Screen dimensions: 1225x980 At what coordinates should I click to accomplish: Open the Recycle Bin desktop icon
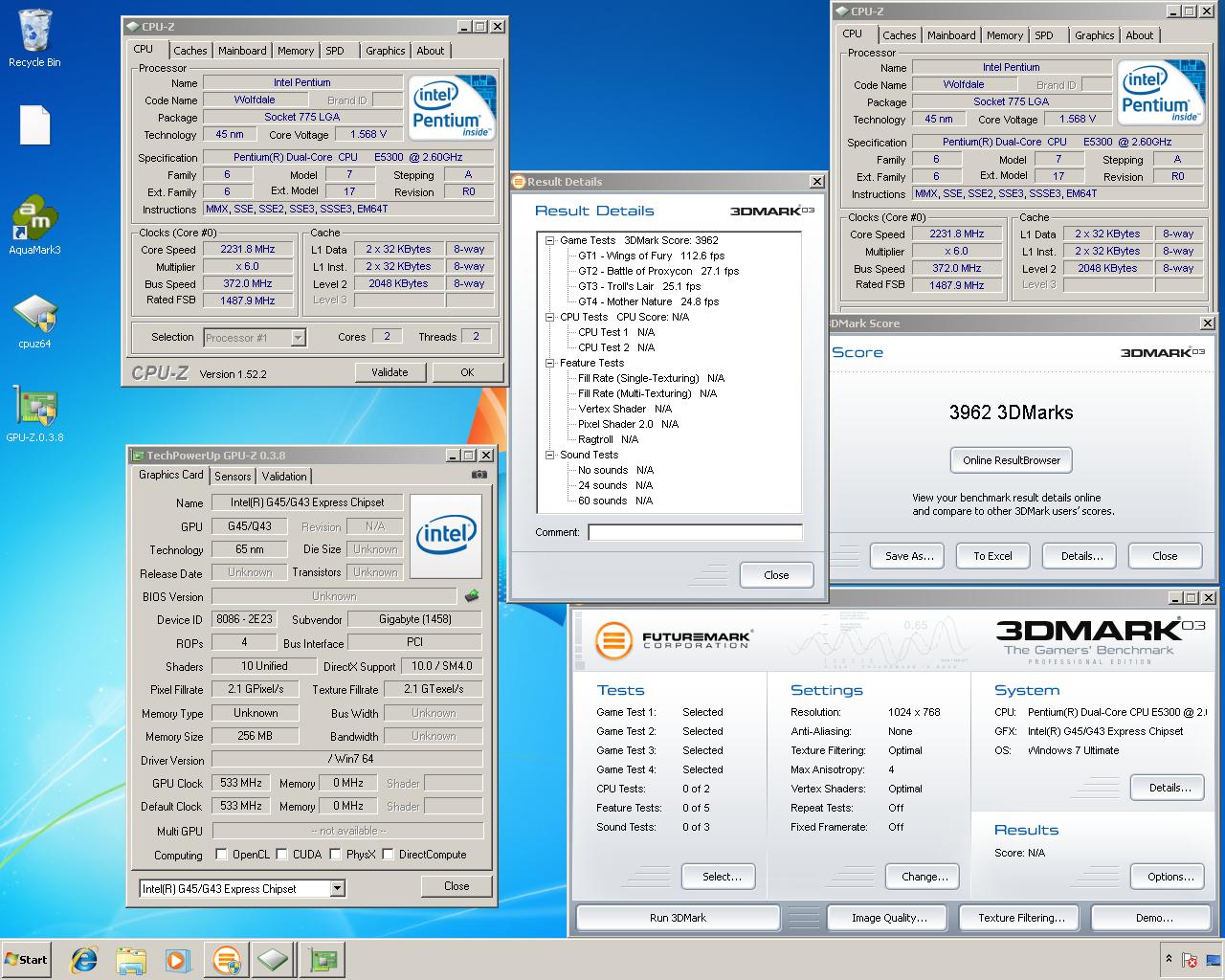34,38
